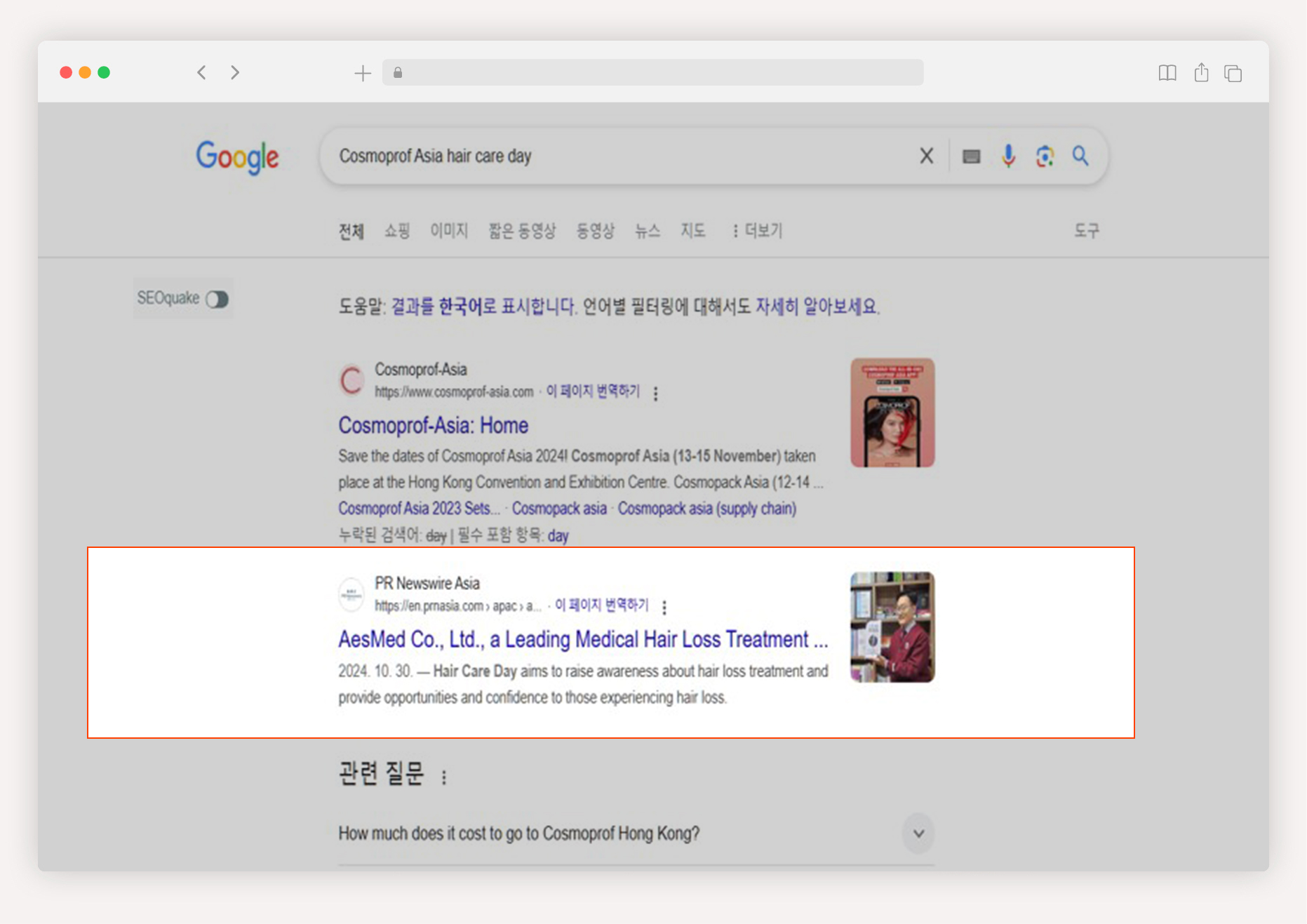Image resolution: width=1307 pixels, height=924 pixels.
Task: Open the 짧은 동영상 tab
Action: coord(522,231)
